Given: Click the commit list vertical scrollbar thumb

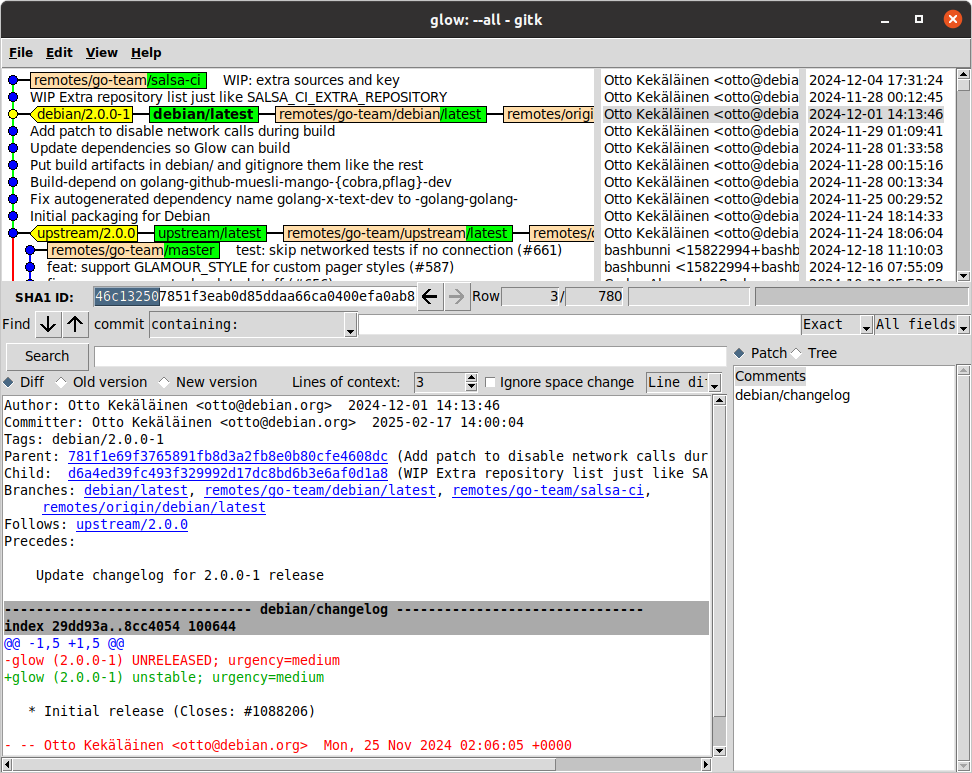Looking at the screenshot, I should click(x=963, y=86).
